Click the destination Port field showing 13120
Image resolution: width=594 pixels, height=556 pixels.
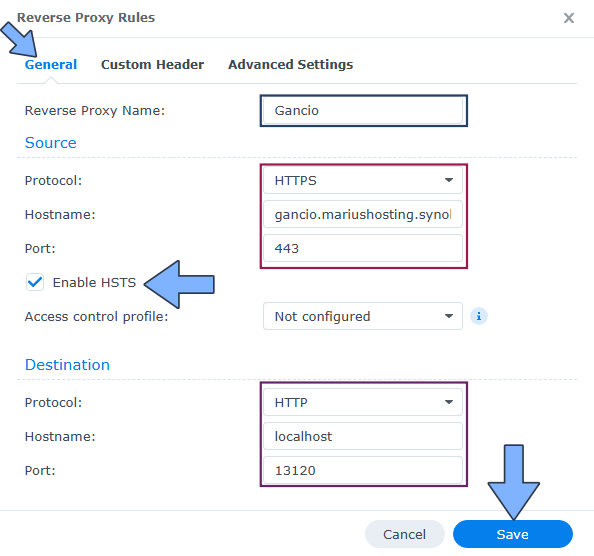[363, 470]
